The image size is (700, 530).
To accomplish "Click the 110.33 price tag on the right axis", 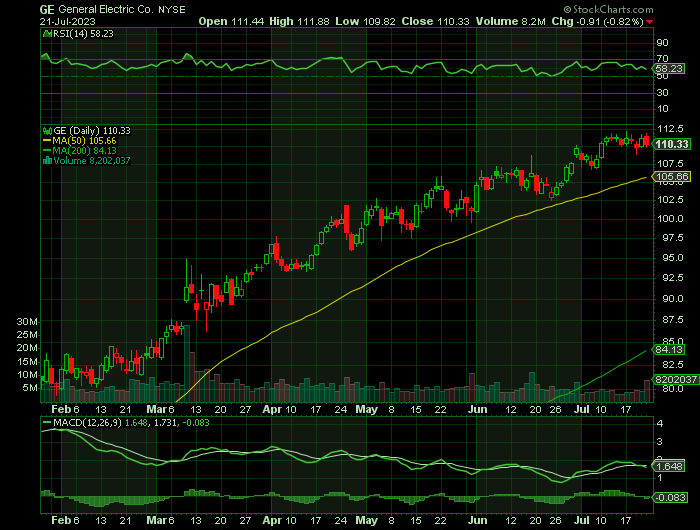I will point(672,144).
